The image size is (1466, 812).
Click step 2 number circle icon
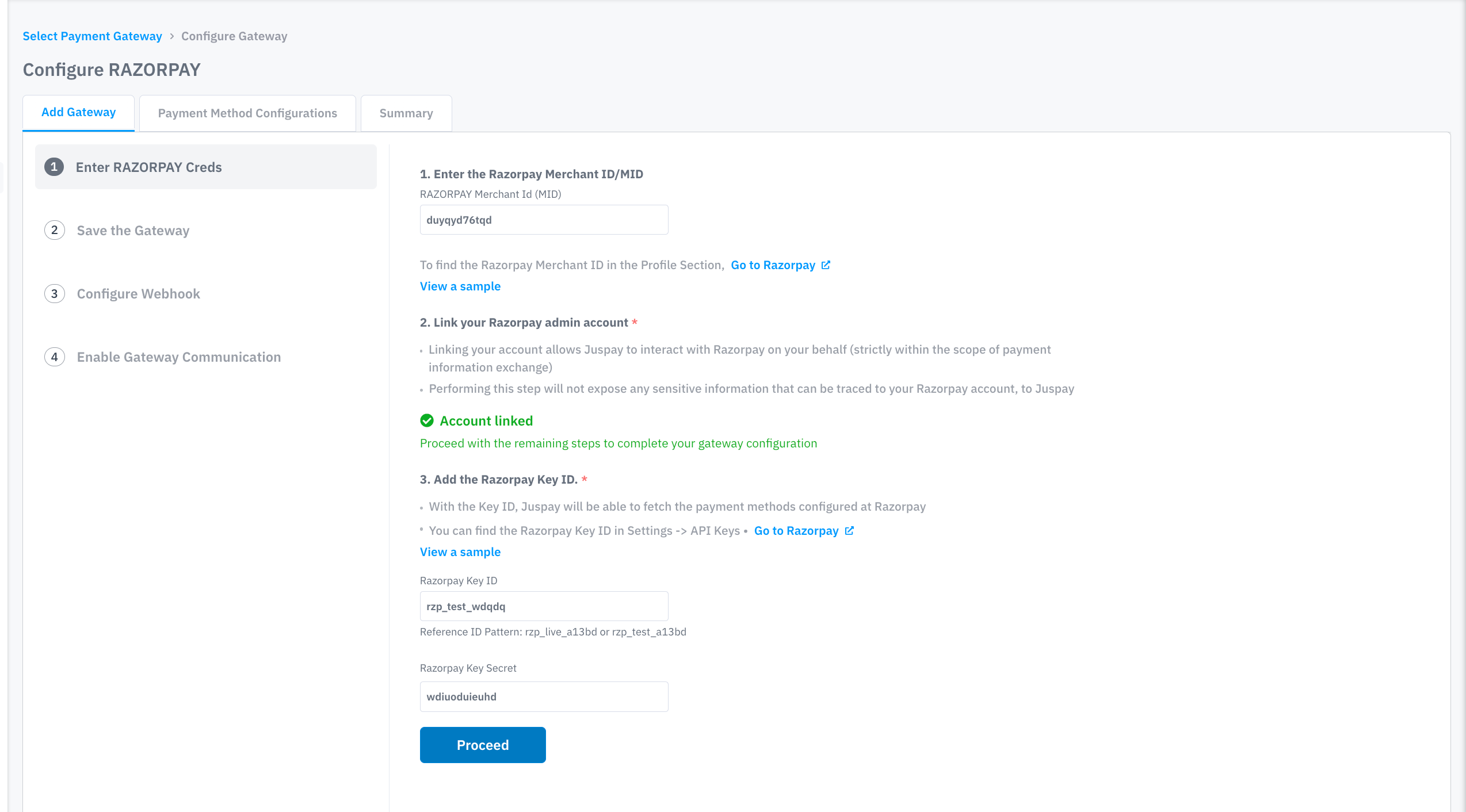(x=54, y=230)
